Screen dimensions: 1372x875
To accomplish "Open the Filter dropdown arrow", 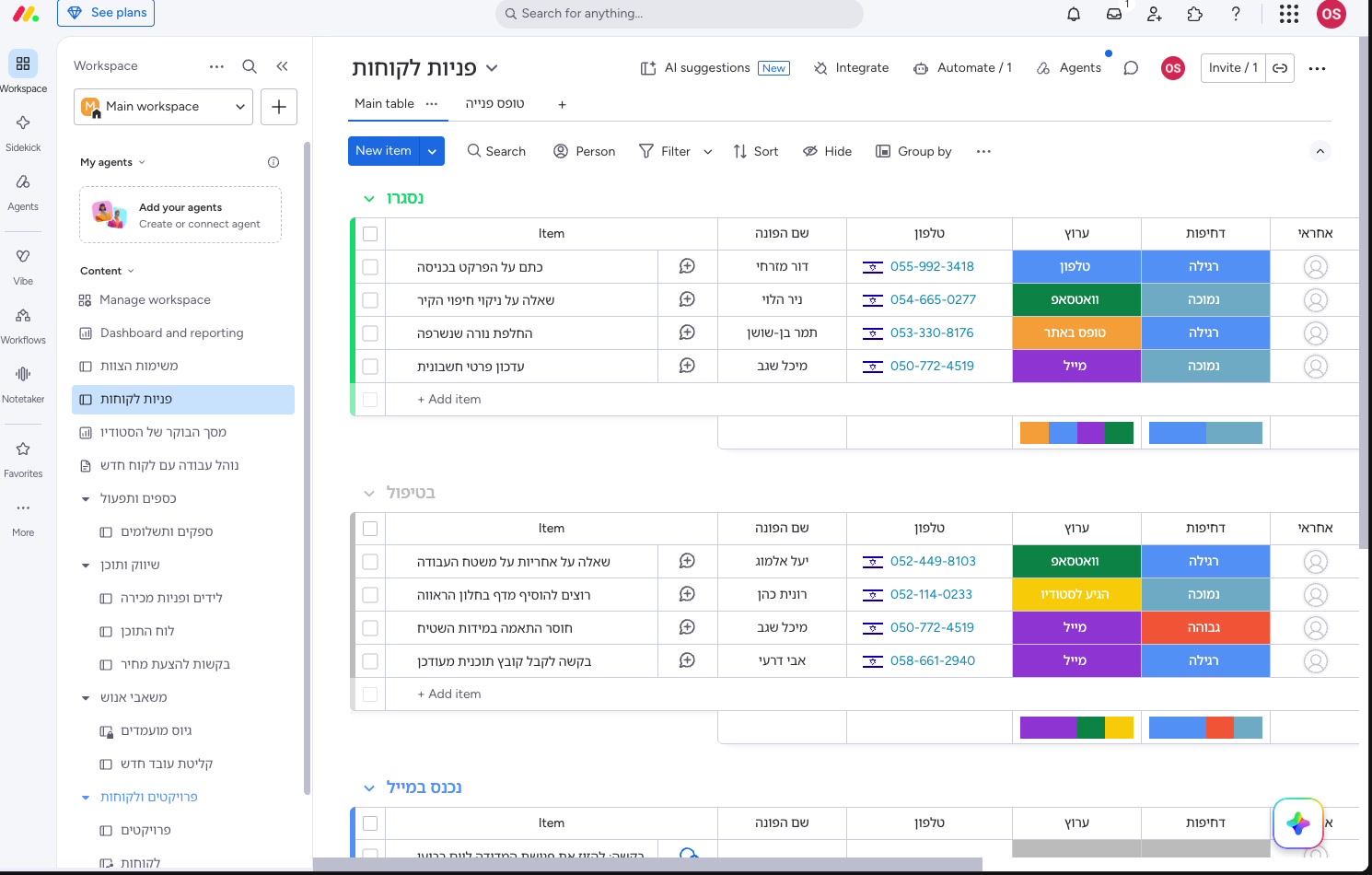I will pyautogui.click(x=707, y=152).
